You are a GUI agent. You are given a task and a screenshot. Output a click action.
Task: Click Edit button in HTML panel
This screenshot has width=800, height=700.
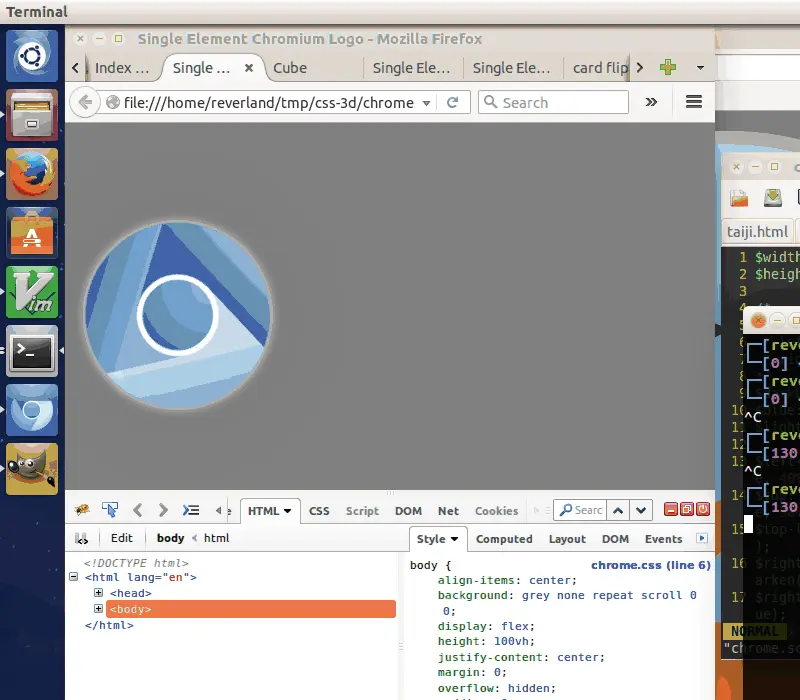click(121, 538)
